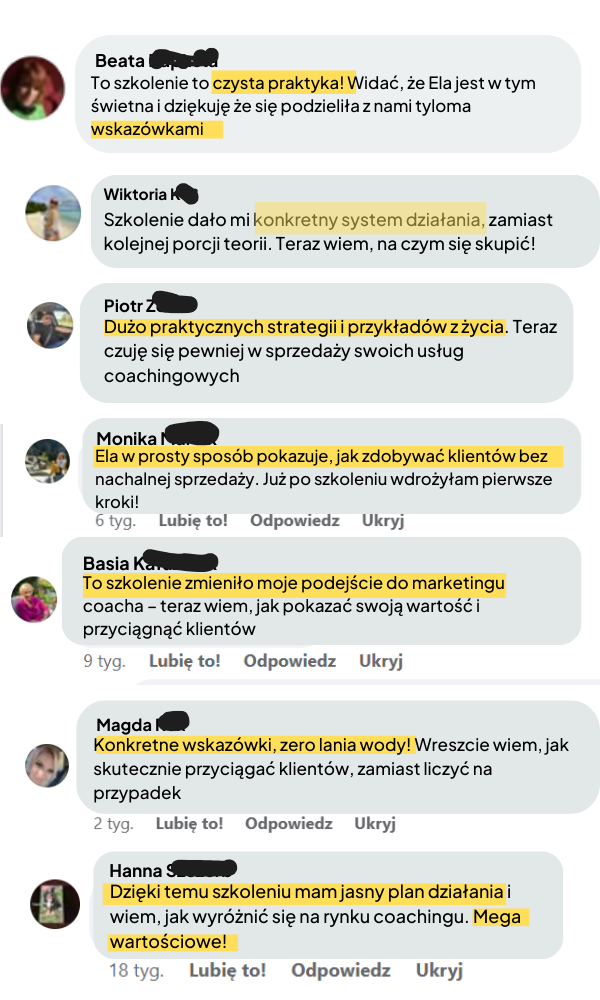Open Beata's profile picture

point(33,88)
